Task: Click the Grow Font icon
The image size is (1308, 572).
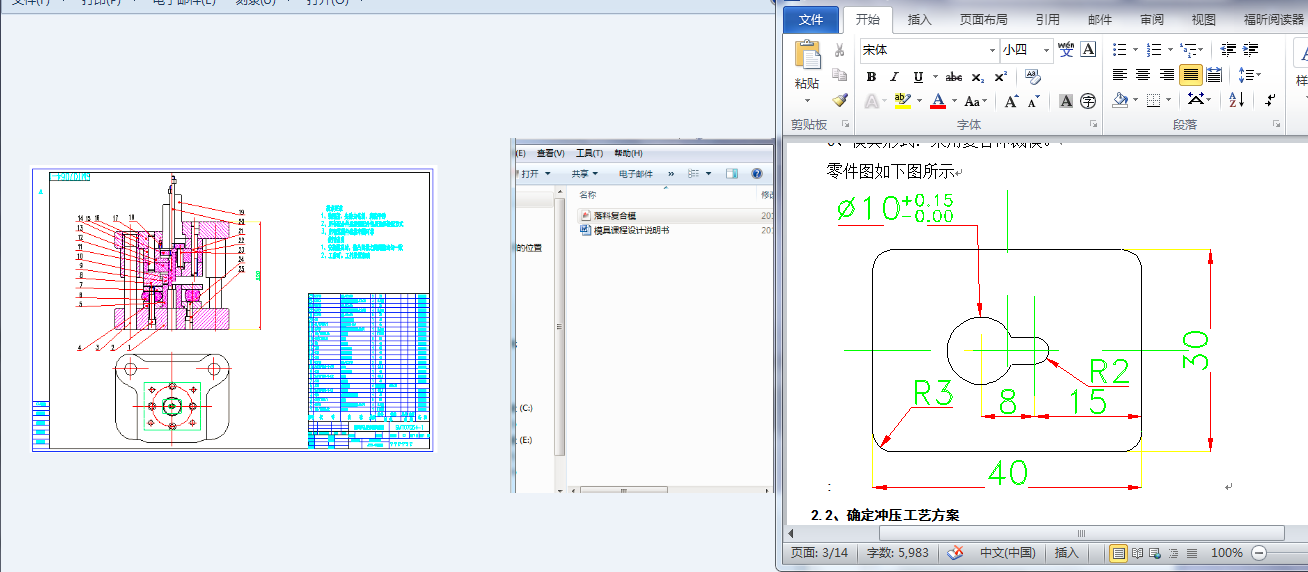Action: point(1012,101)
